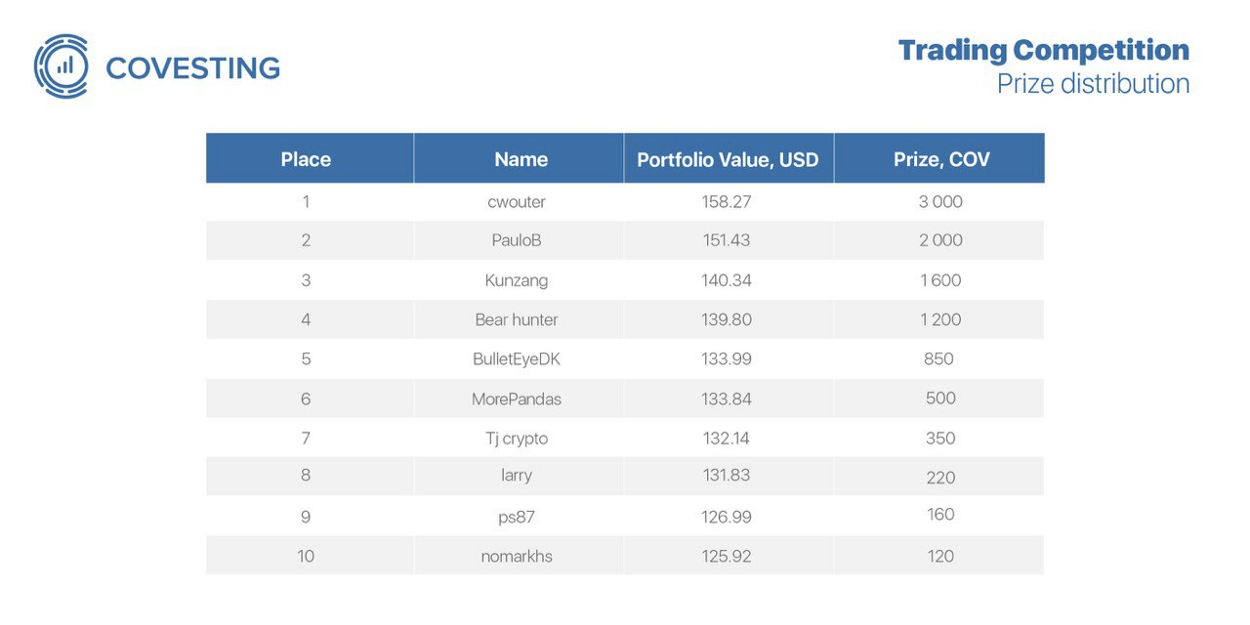Click the 3 000 prize cell
The image size is (1250, 625).
coord(940,202)
